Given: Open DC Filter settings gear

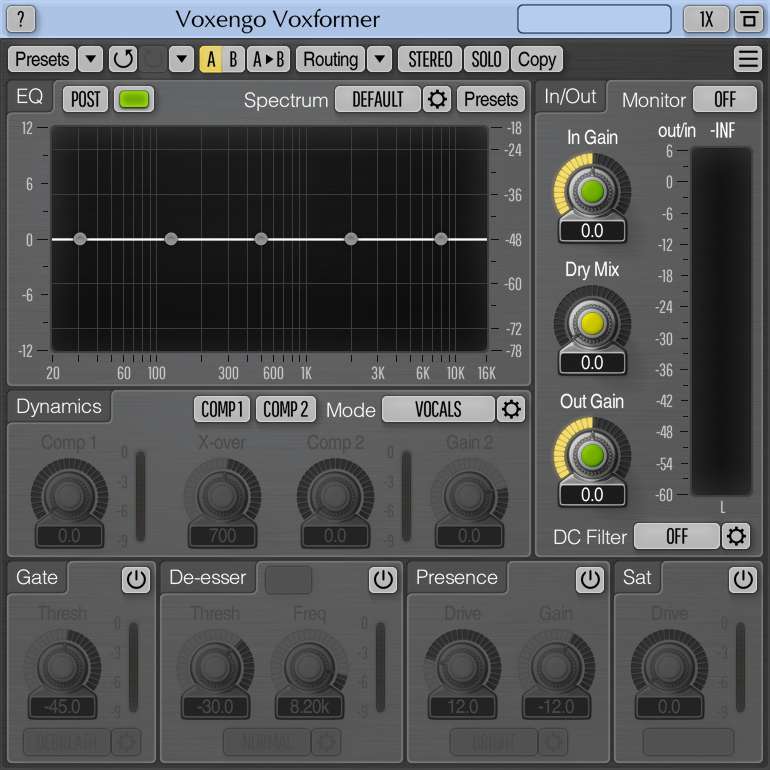Looking at the screenshot, I should 737,537.
